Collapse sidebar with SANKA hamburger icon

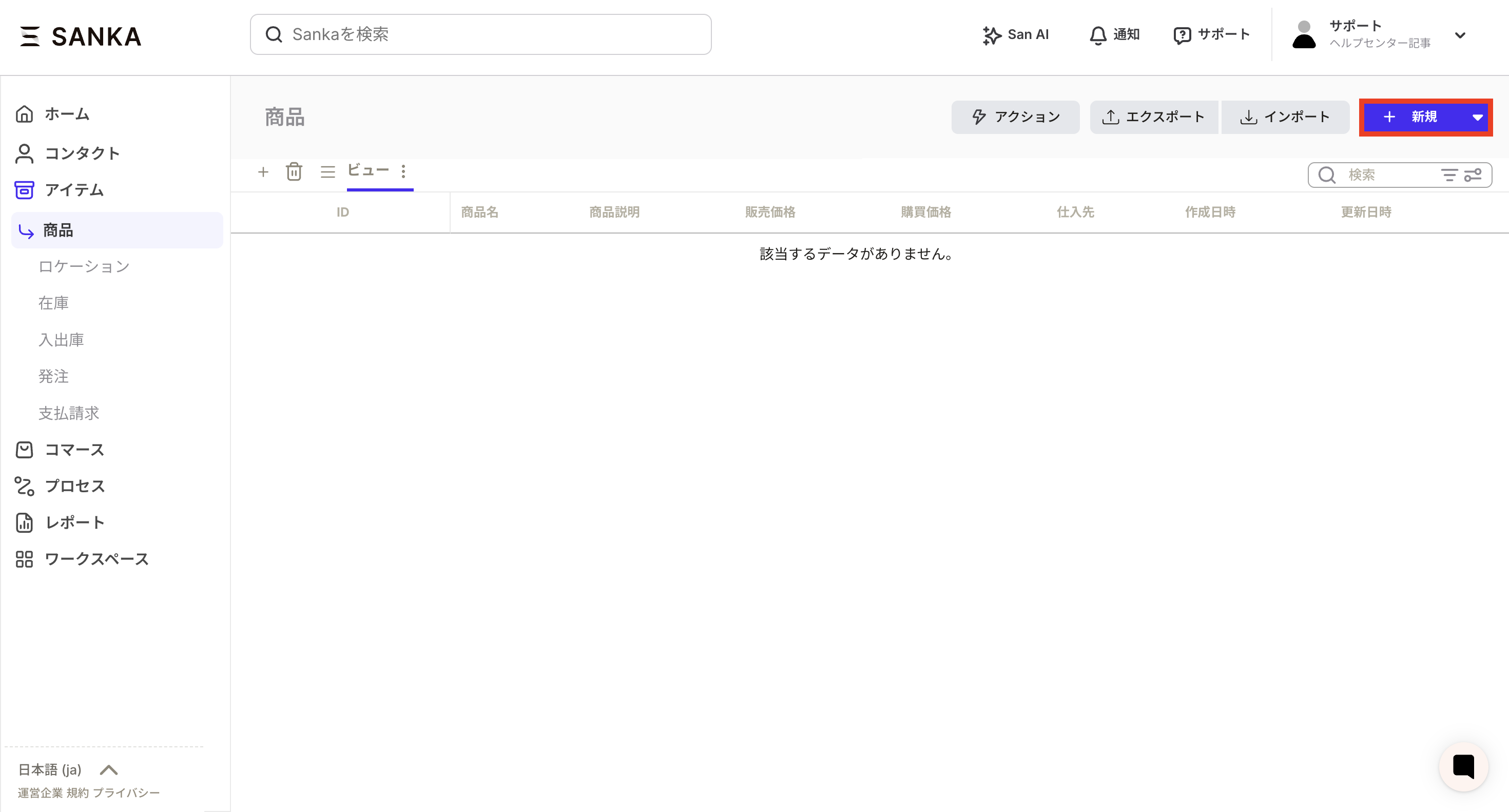click(29, 36)
